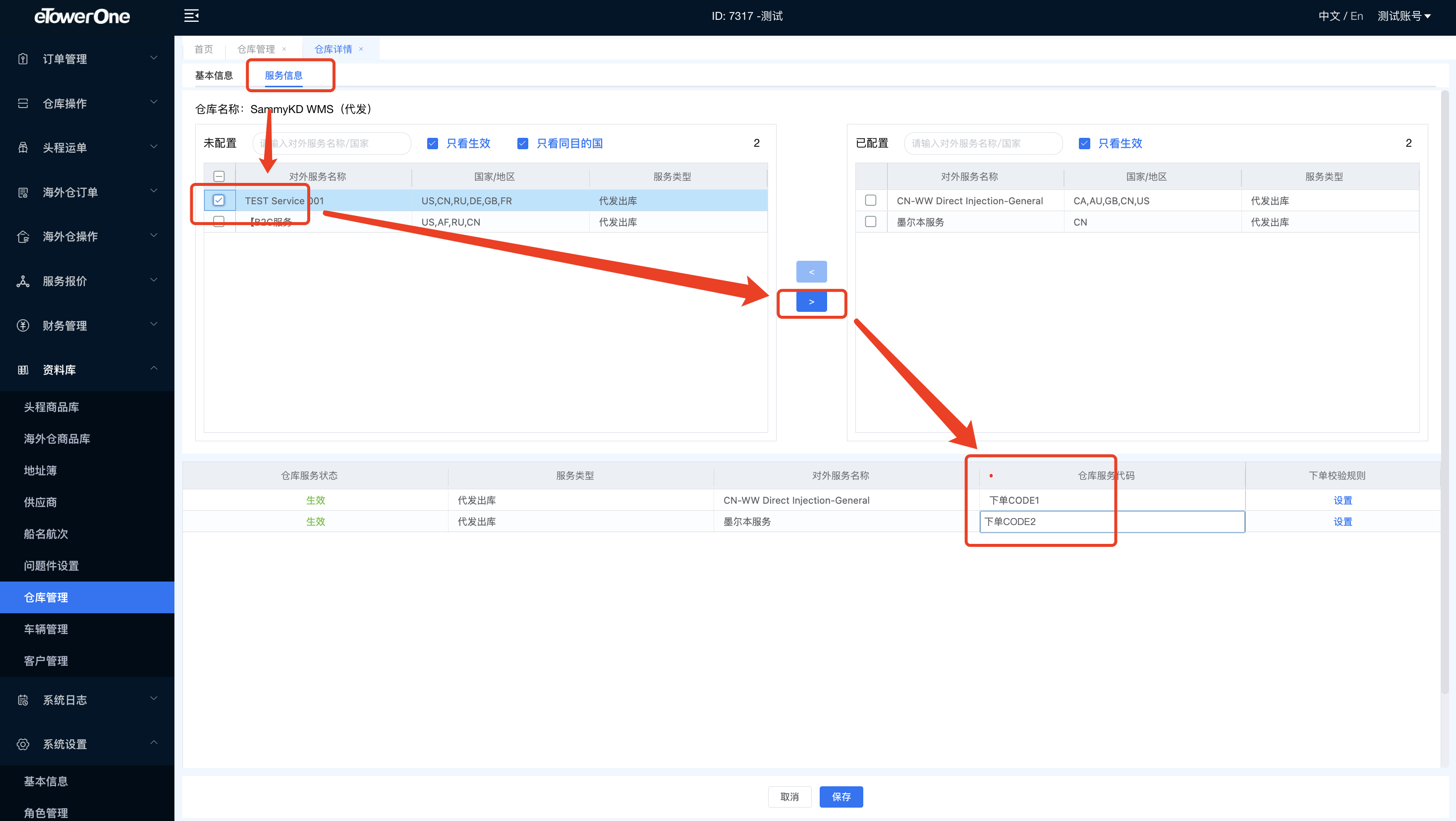Expand the 财务管理 menu chevron

pyautogui.click(x=154, y=325)
